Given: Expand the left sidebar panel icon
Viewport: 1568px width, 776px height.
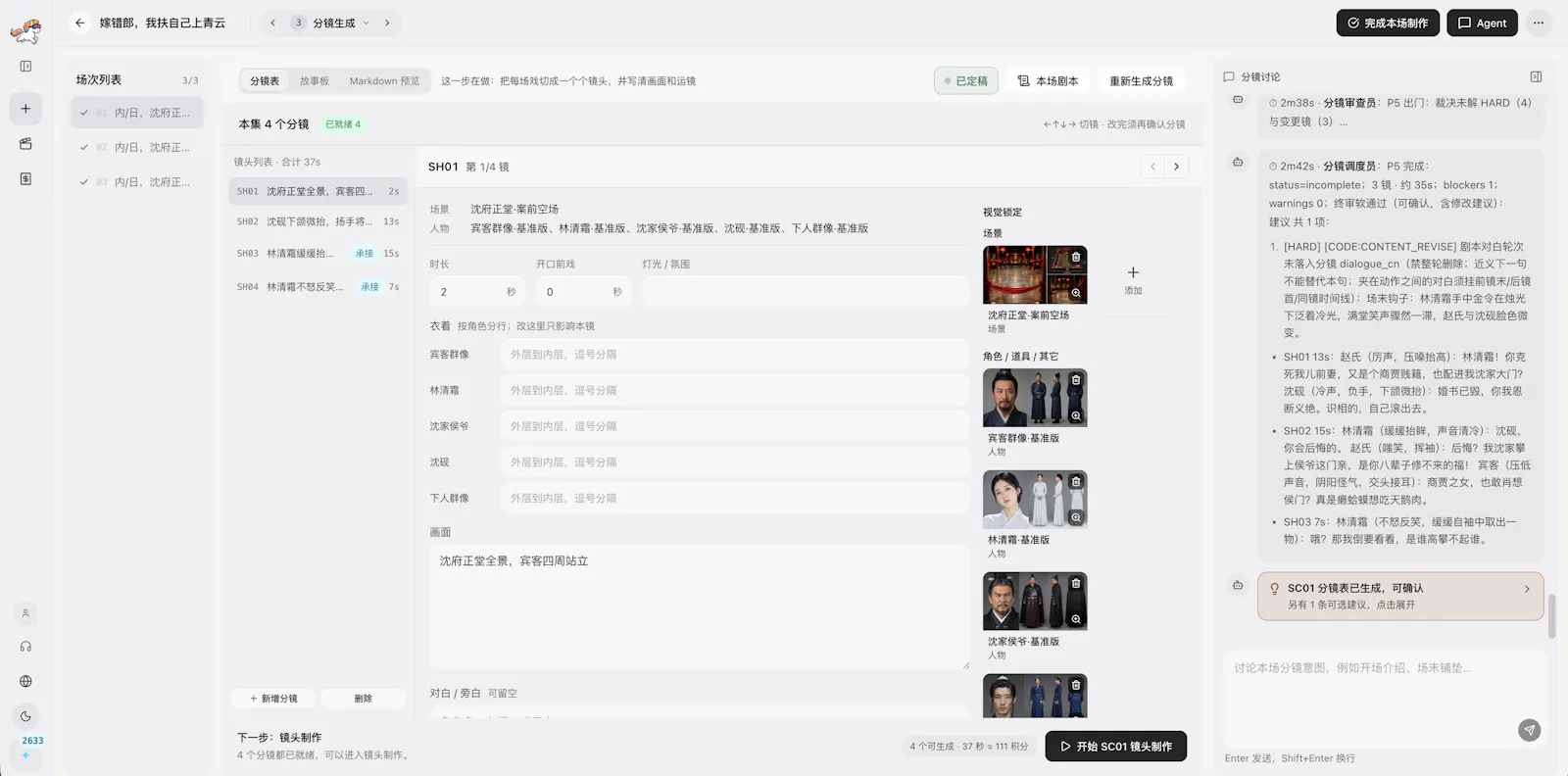Looking at the screenshot, I should 25,67.
